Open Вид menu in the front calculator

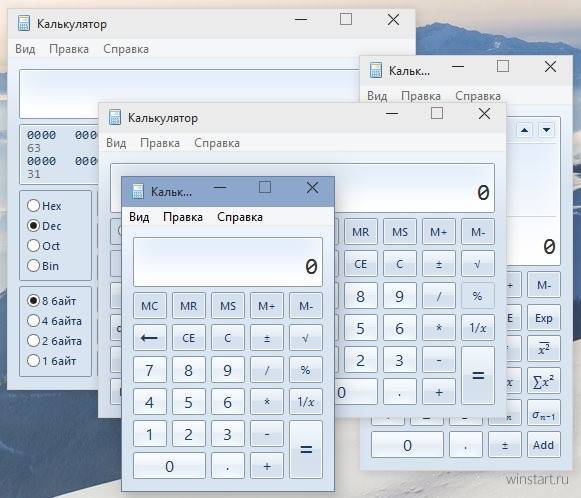tap(139, 217)
